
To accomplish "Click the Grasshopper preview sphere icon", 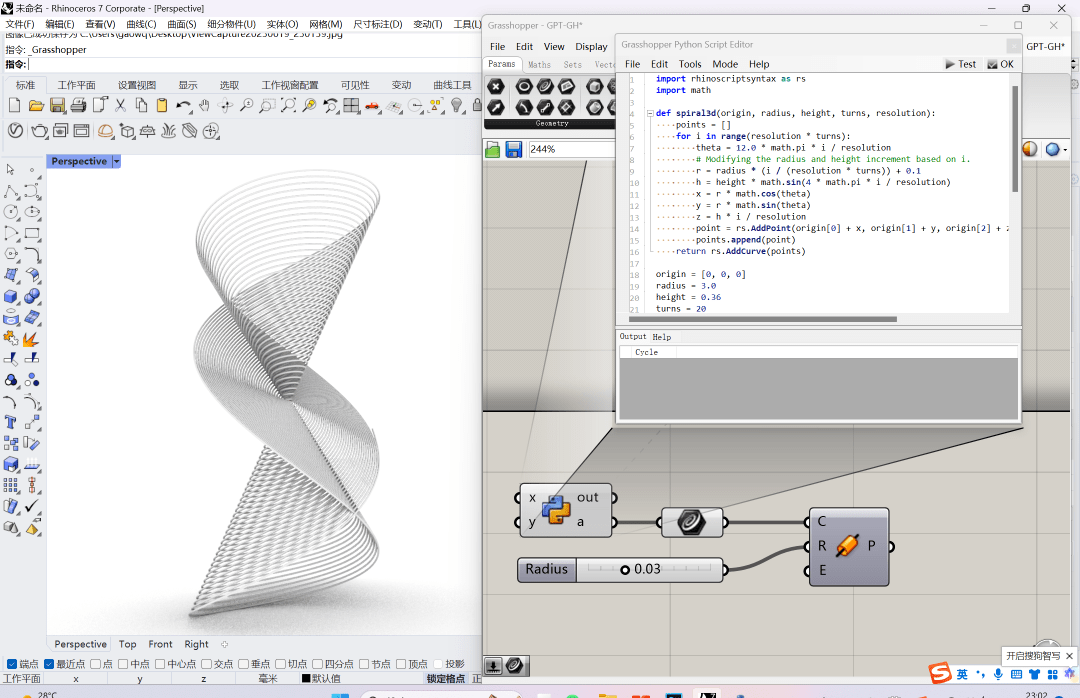I will click(1030, 150).
